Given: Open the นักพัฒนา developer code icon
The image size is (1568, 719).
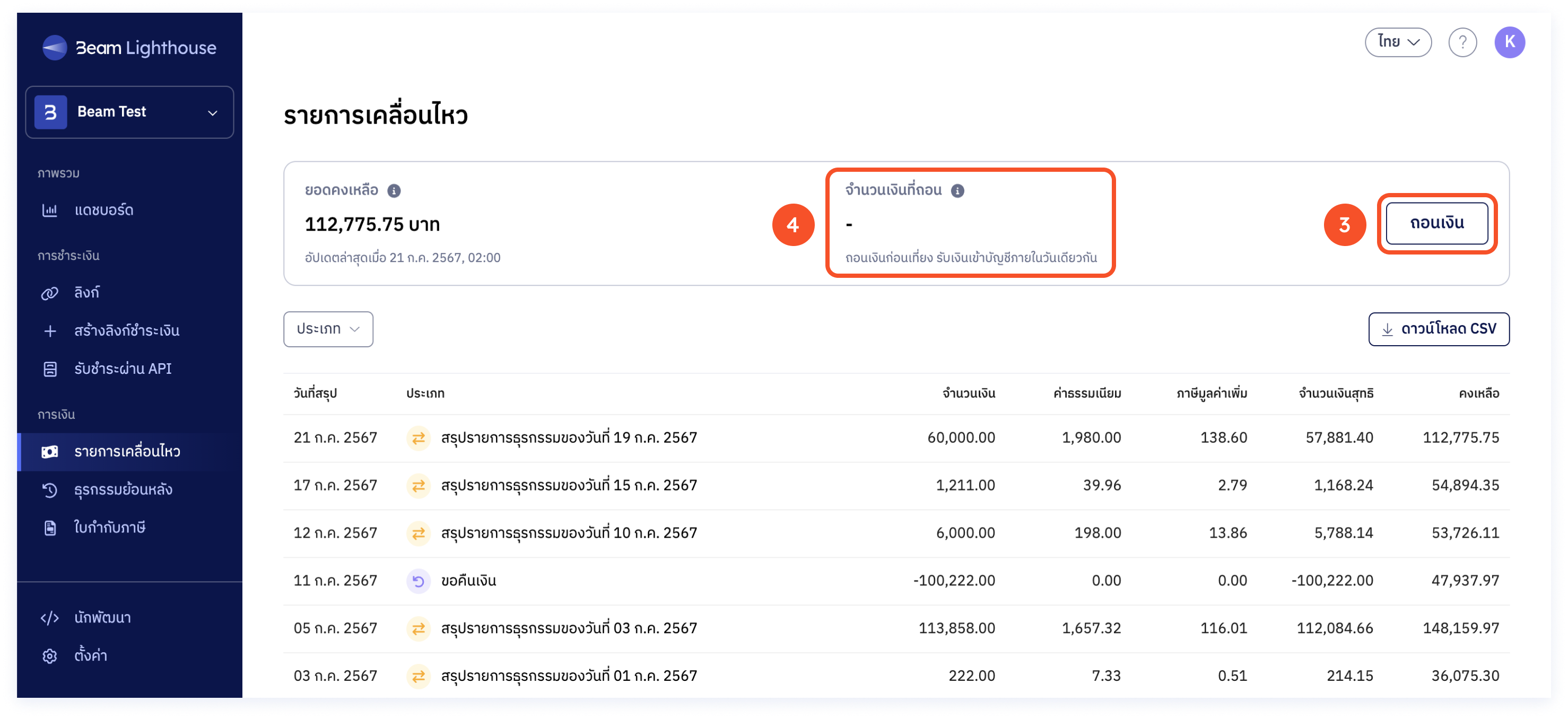Looking at the screenshot, I should pyautogui.click(x=50, y=617).
